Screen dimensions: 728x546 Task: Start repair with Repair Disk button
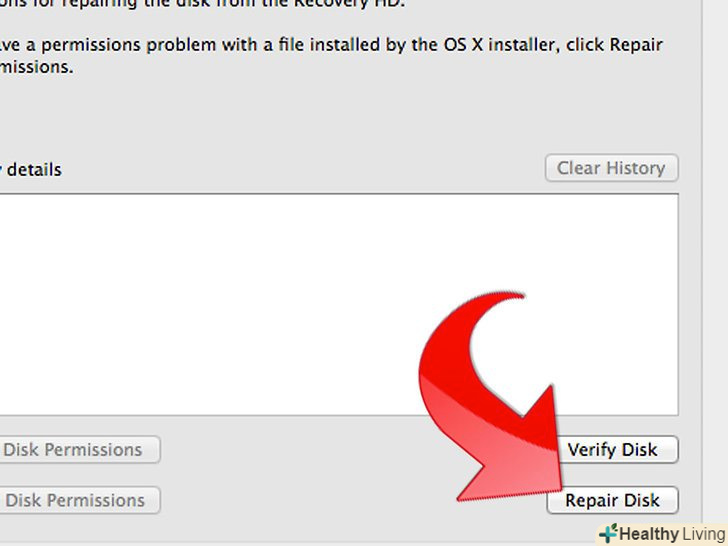612,500
